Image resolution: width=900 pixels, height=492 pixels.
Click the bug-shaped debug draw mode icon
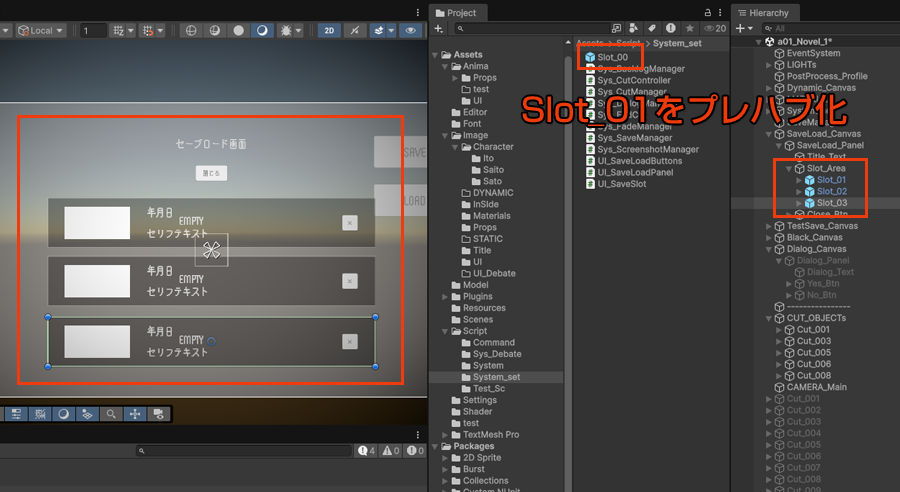pos(287,30)
